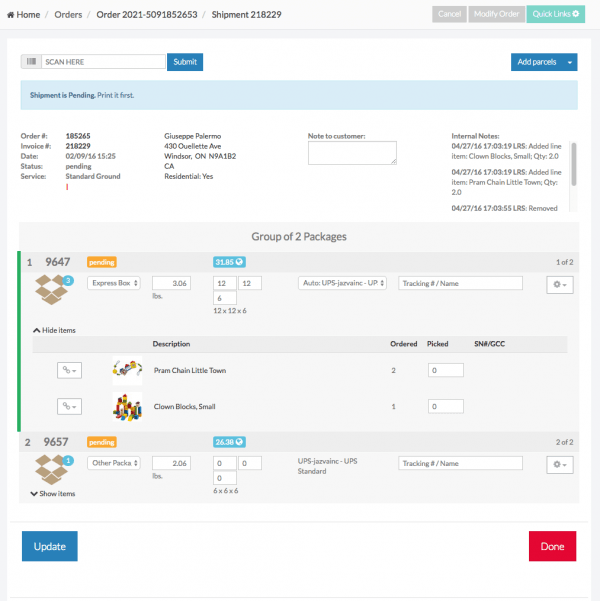
Task: Open the gear menu for package 9657
Action: point(560,465)
